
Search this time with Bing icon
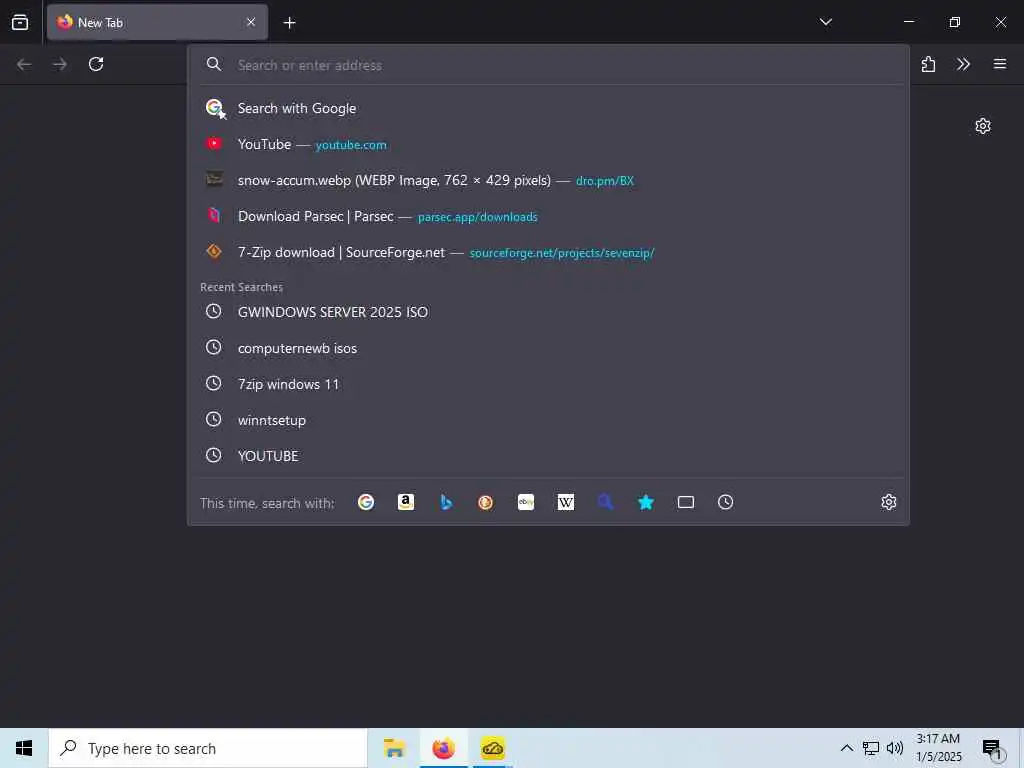pyautogui.click(x=446, y=502)
